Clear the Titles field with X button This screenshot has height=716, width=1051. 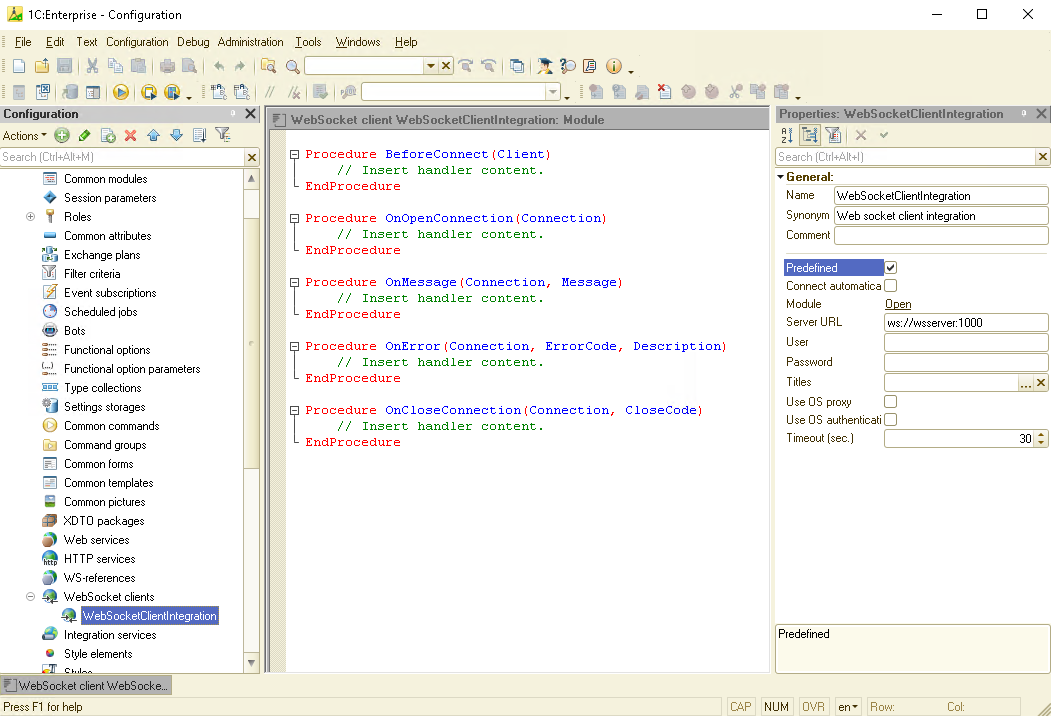(1041, 383)
